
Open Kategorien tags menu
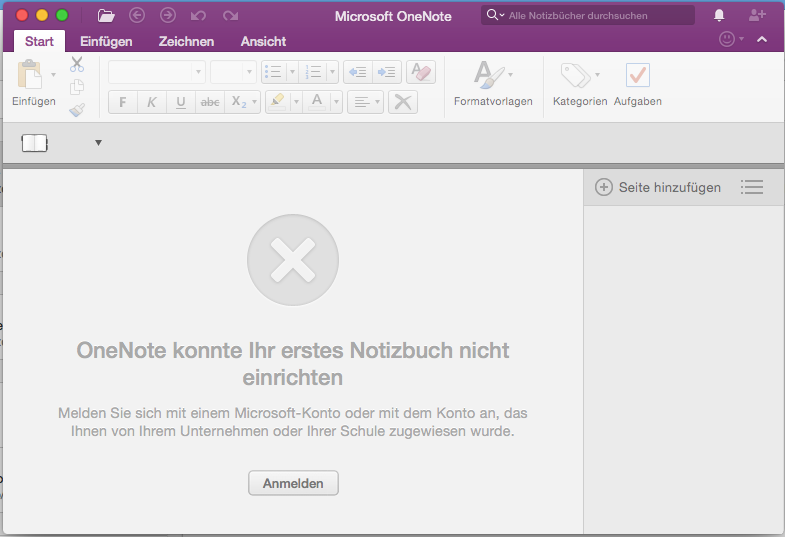point(580,83)
